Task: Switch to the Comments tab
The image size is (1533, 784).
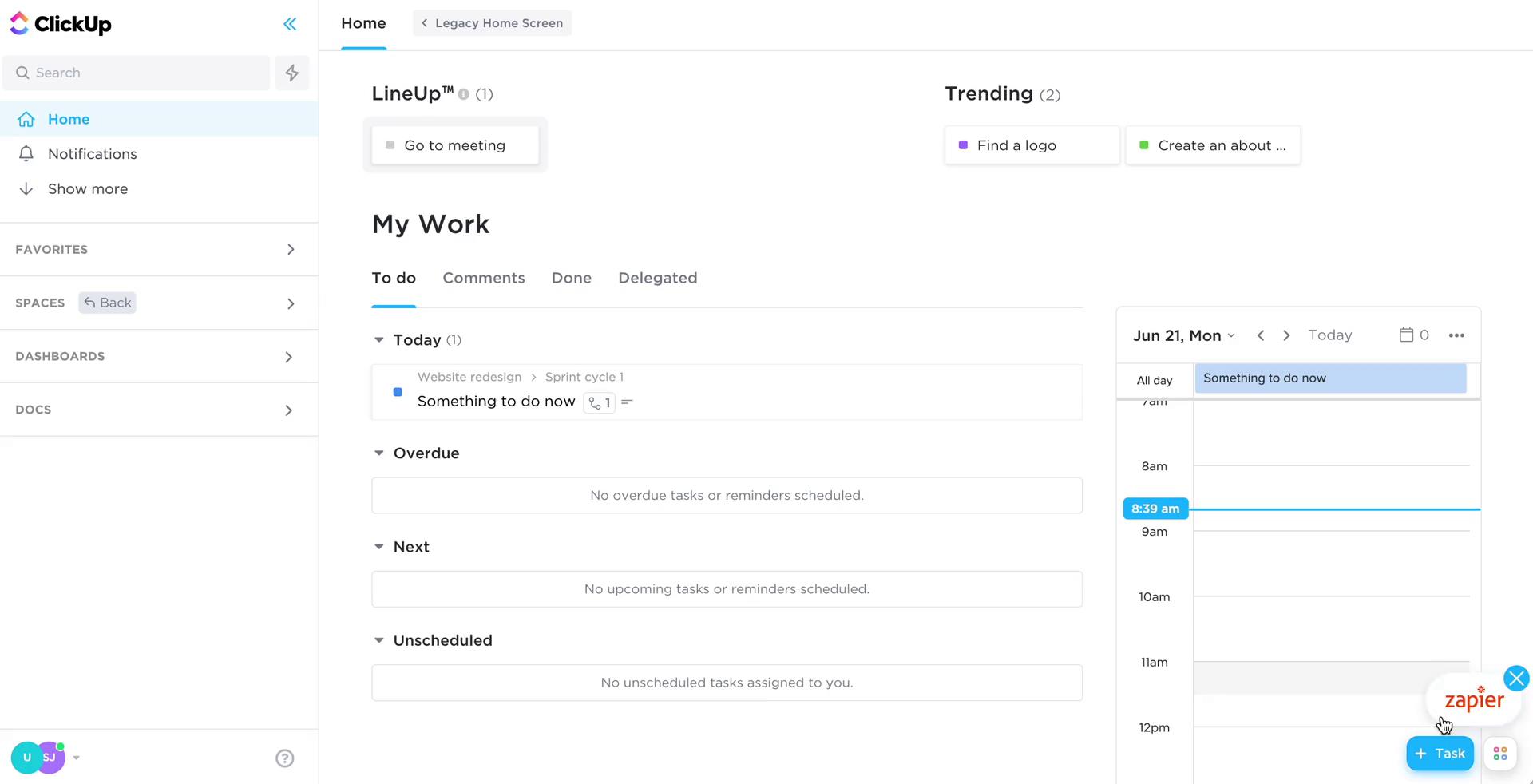Action: coord(484,278)
